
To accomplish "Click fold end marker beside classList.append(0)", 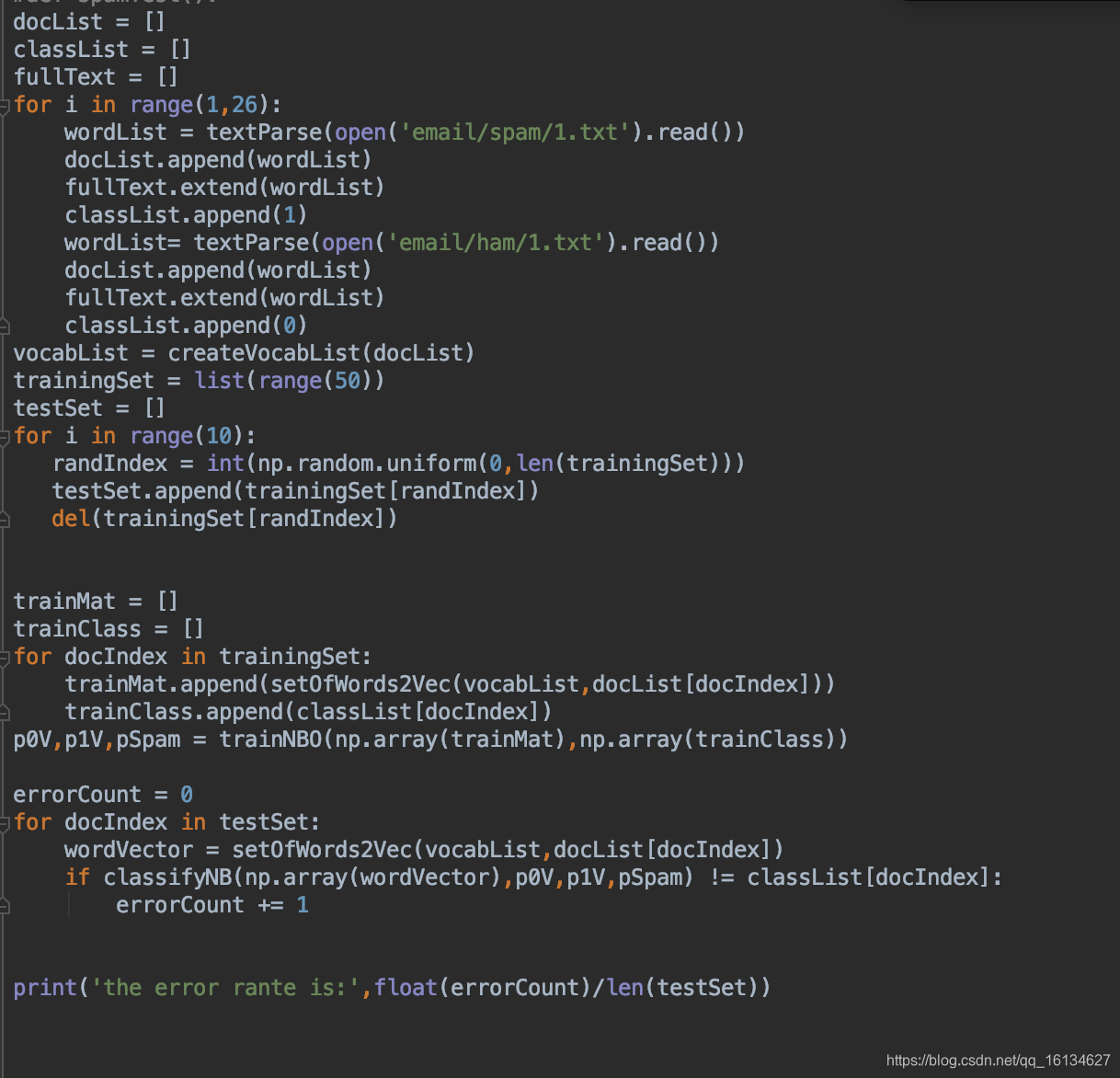I will click(5, 326).
